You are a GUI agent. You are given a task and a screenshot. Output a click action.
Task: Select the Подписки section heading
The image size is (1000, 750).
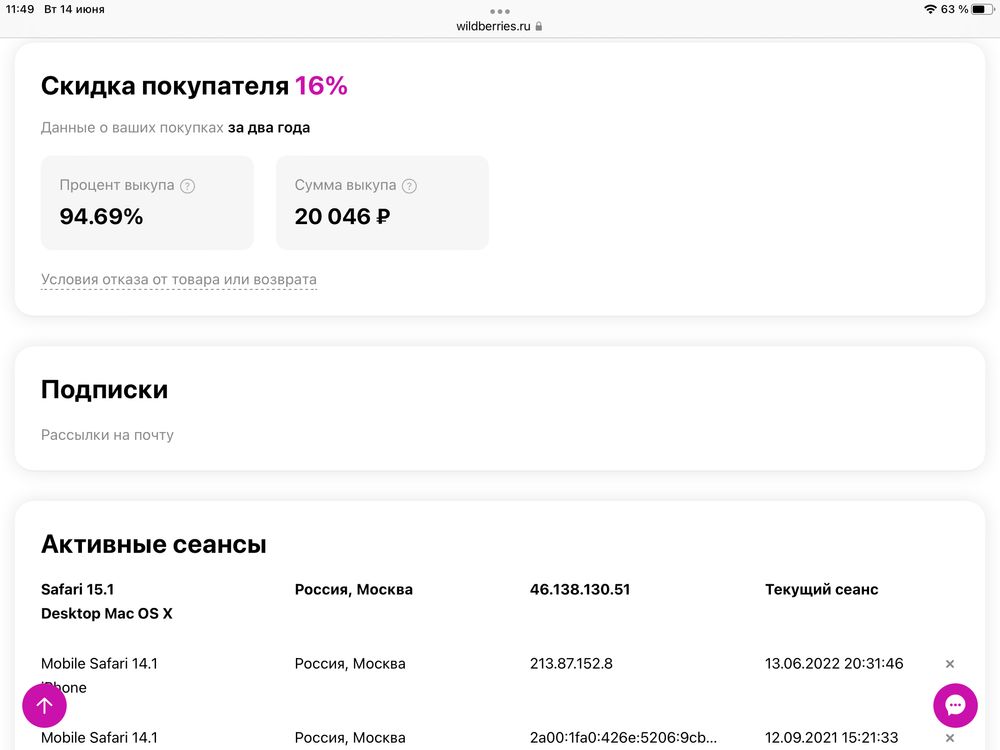point(104,389)
